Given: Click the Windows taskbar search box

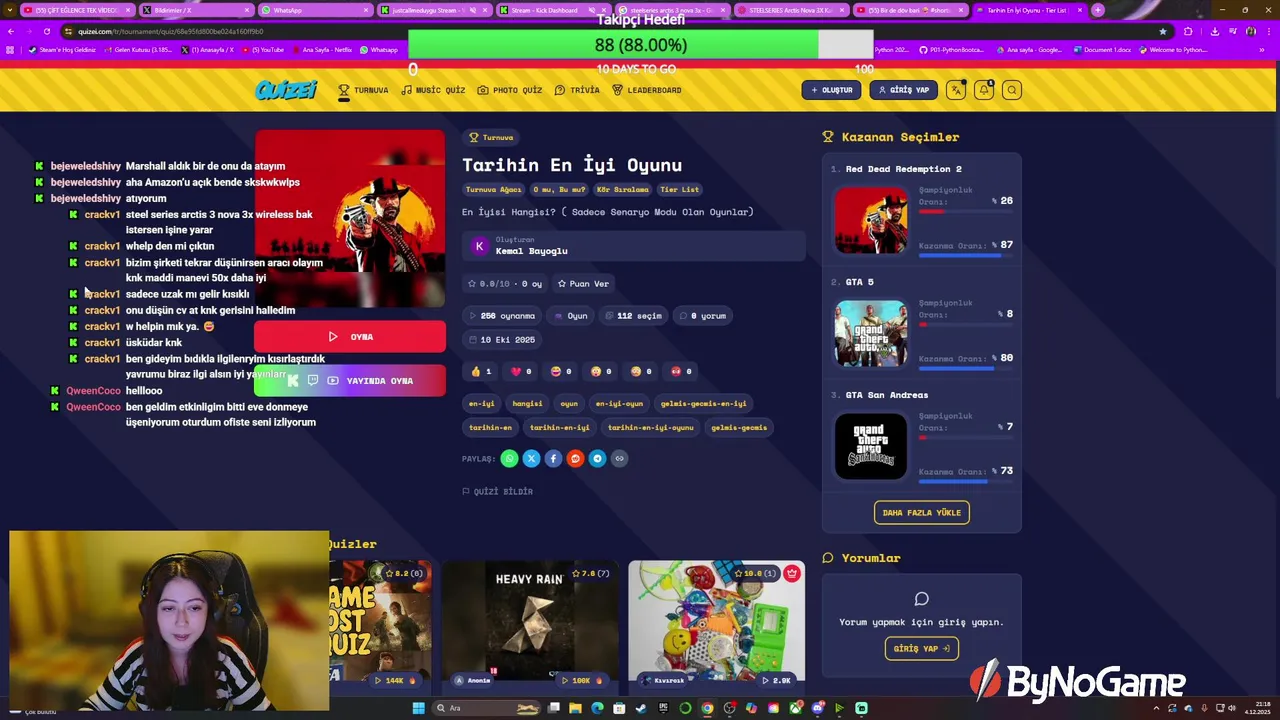Looking at the screenshot, I should point(488,708).
